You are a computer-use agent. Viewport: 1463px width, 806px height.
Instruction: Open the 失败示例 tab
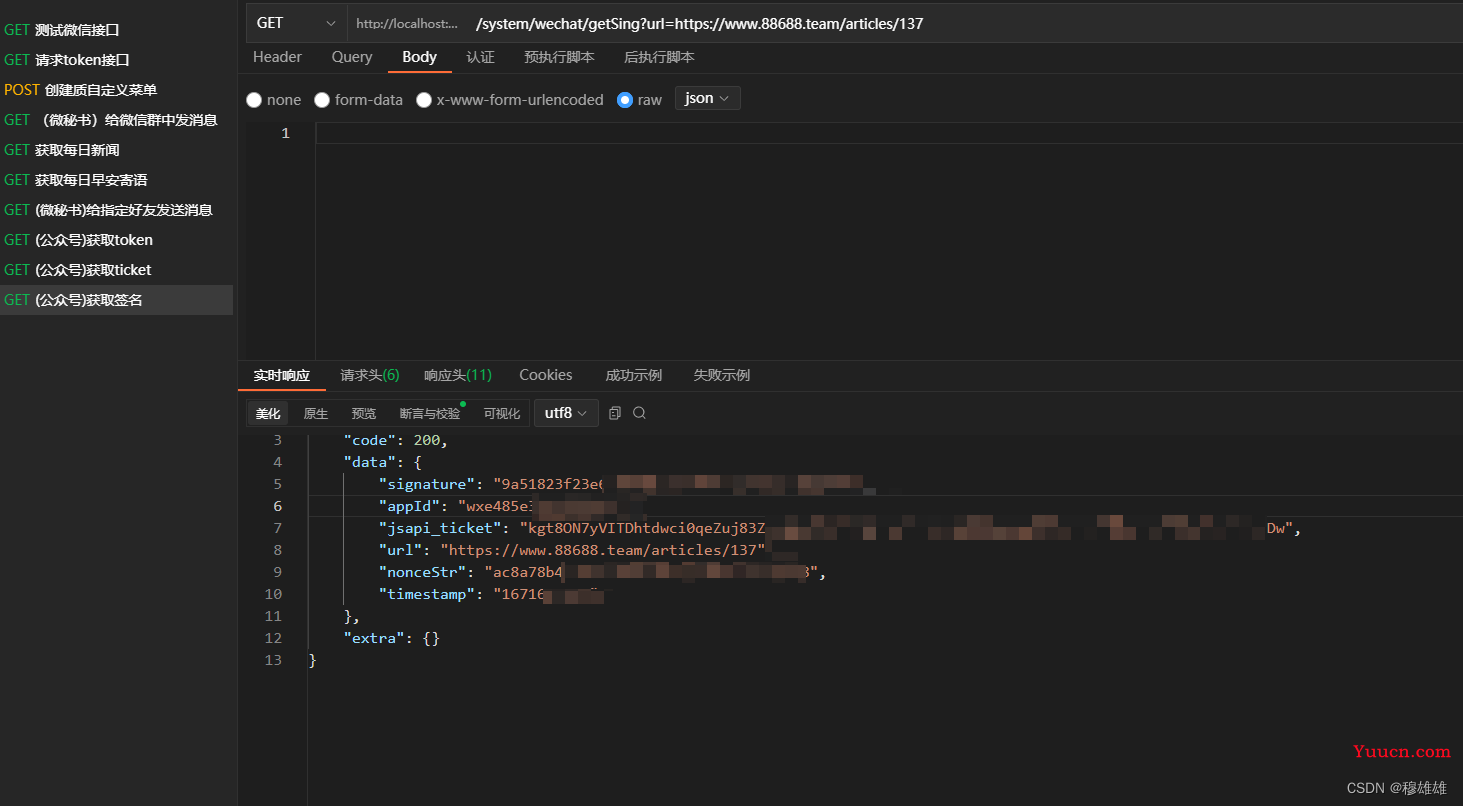722,376
